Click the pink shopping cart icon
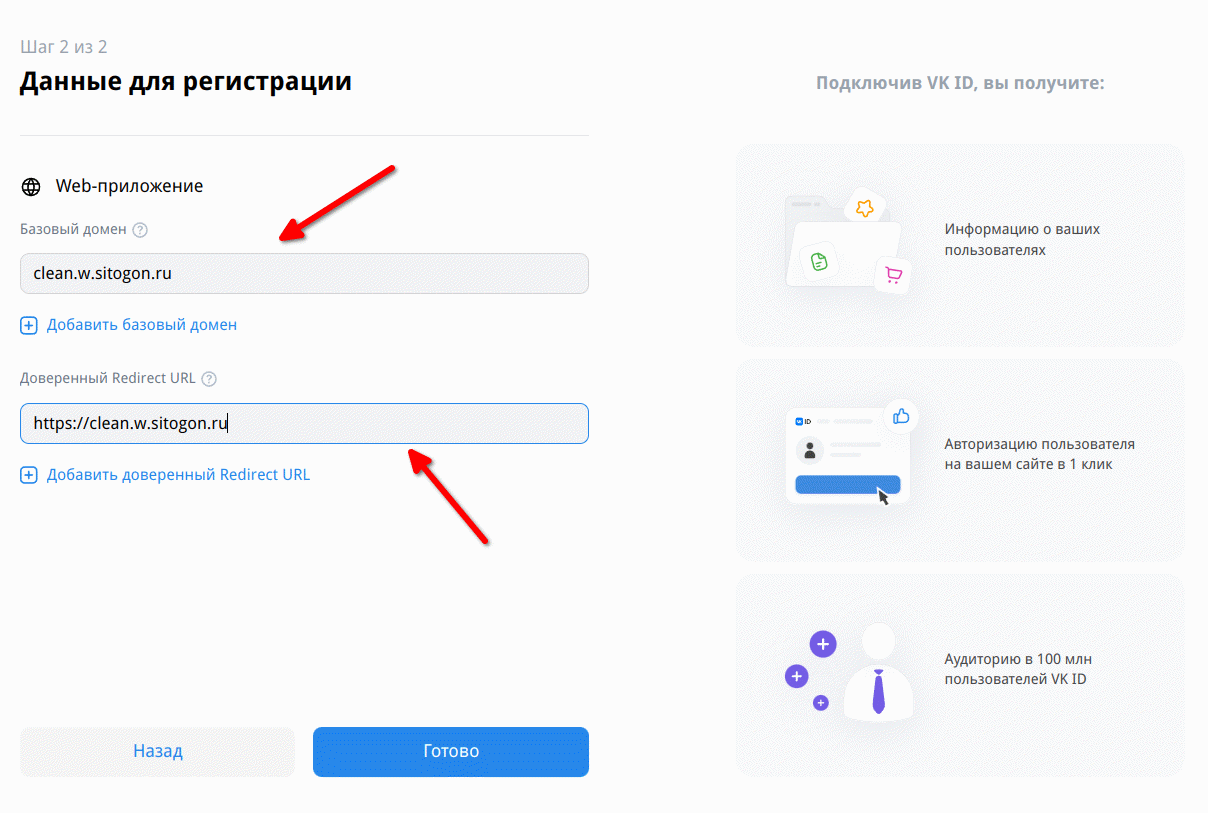Image resolution: width=1208 pixels, height=813 pixels. (893, 275)
